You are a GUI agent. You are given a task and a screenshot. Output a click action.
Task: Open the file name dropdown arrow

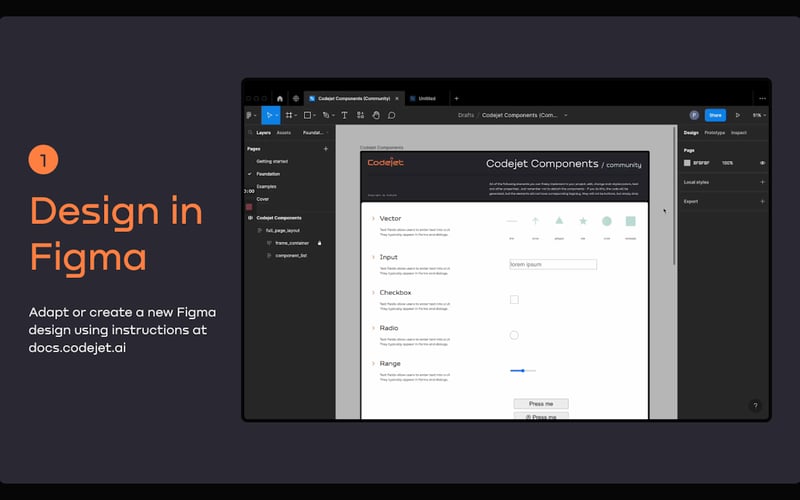tap(566, 115)
